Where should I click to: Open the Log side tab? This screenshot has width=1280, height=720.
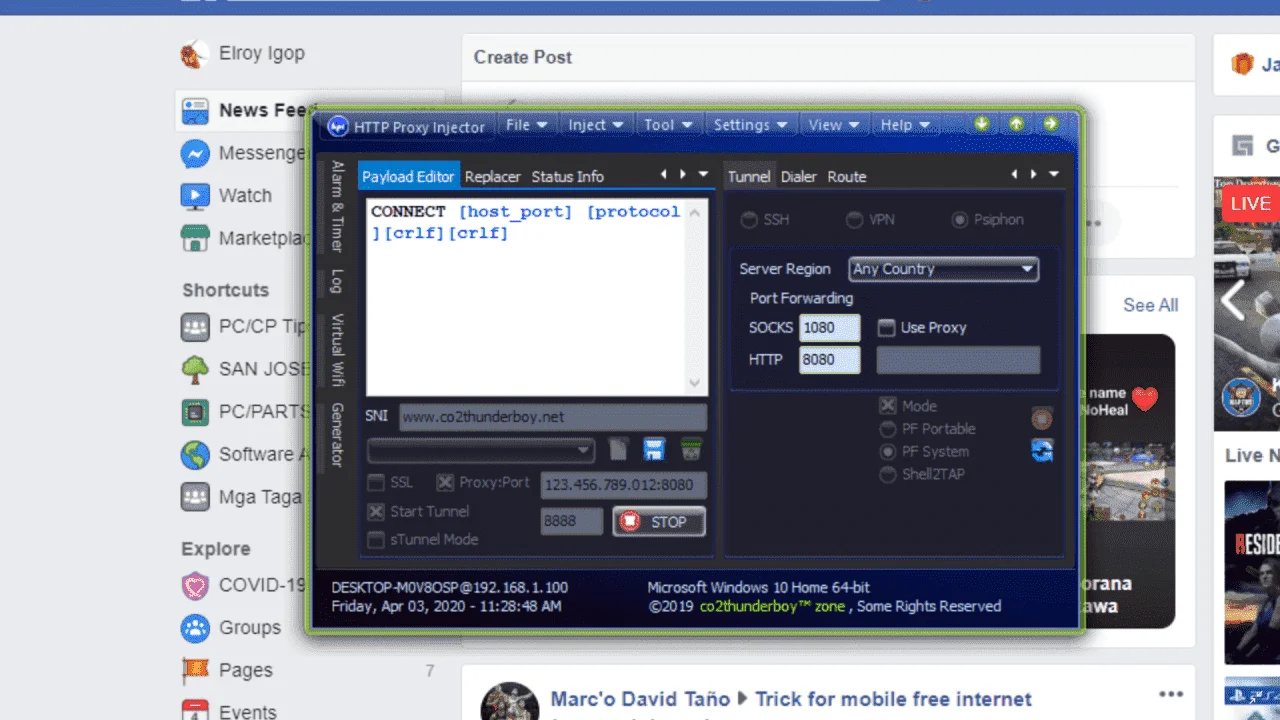pos(337,281)
